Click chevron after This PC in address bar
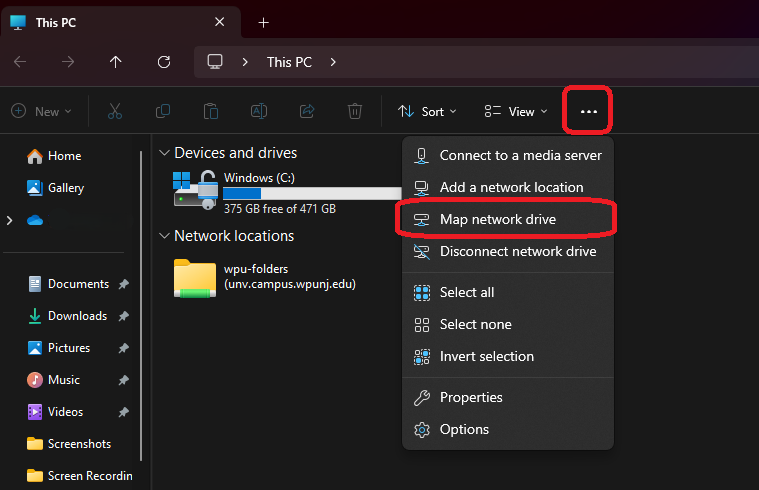The width and height of the screenshot is (759, 490). [333, 62]
